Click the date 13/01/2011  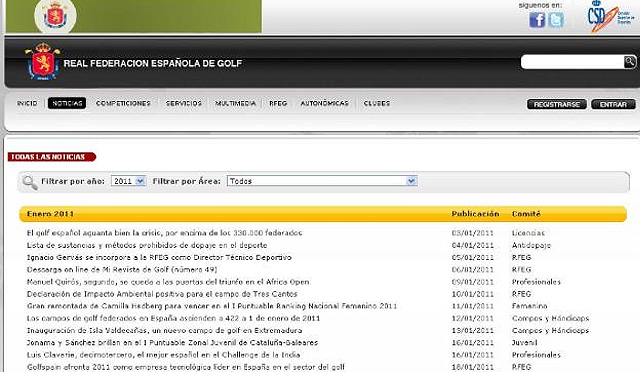pos(472,330)
